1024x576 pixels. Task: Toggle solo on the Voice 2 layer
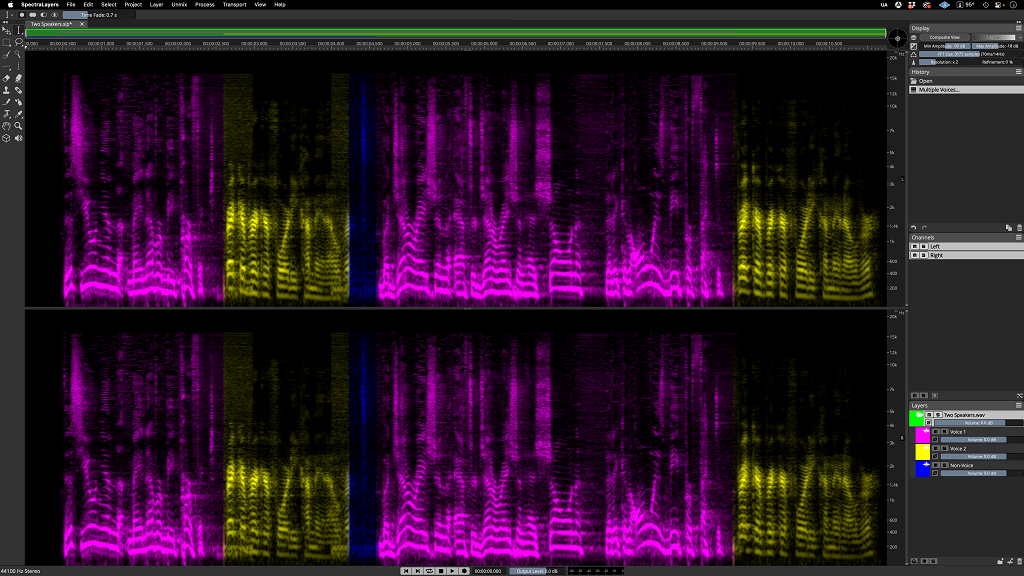[944, 449]
